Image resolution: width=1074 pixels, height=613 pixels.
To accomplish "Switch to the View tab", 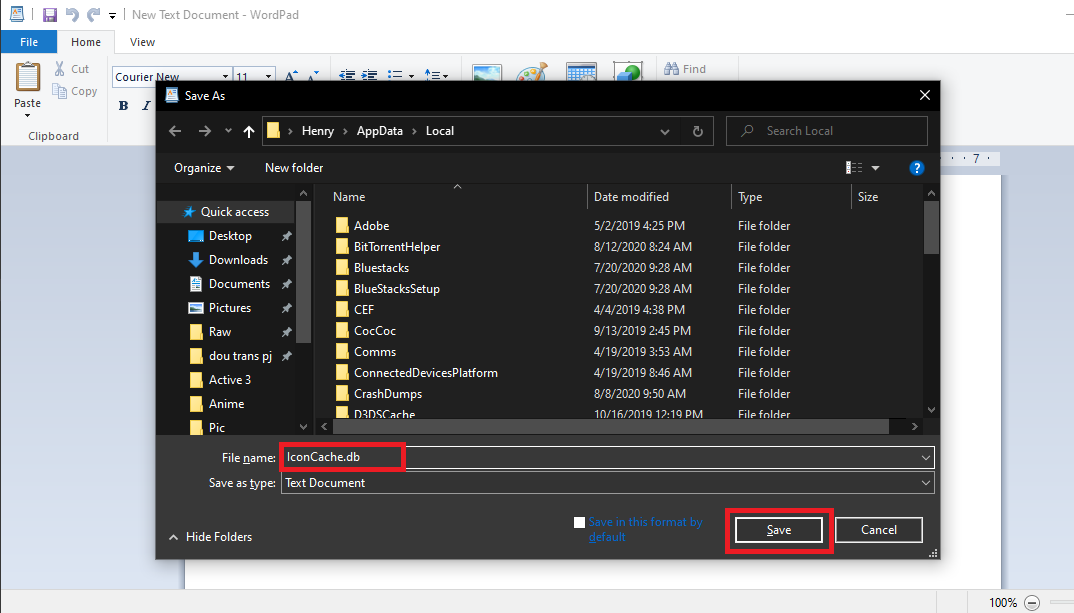I will [141, 42].
